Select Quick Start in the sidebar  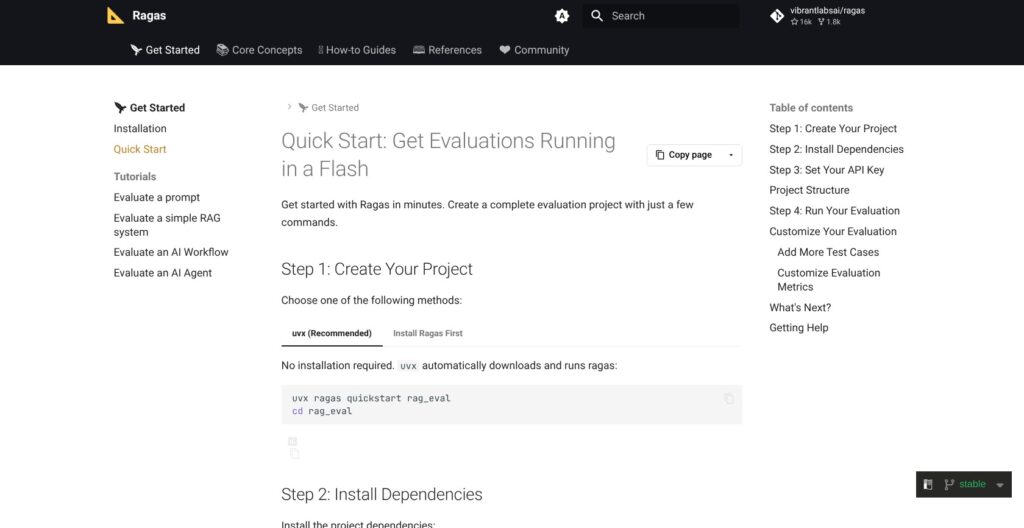click(140, 149)
